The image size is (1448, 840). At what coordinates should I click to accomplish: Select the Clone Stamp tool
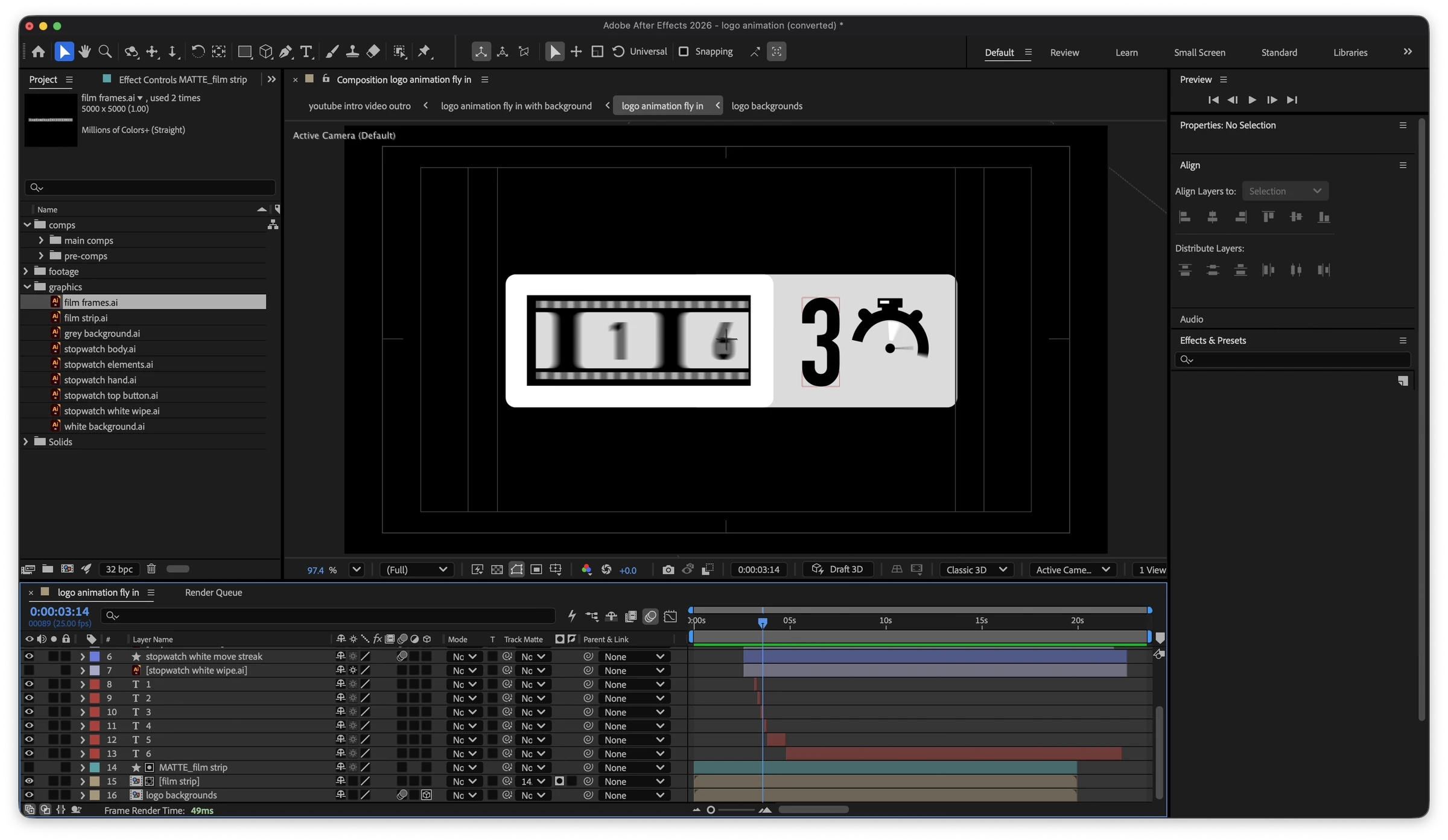352,52
